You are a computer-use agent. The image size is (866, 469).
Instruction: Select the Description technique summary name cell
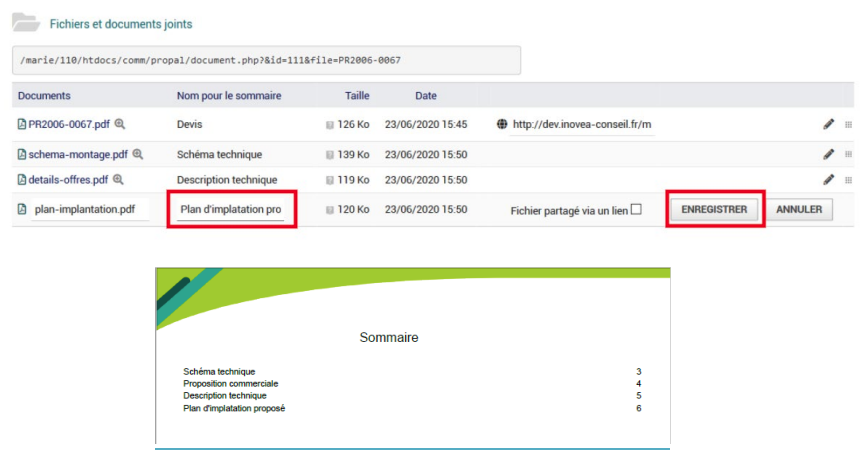(227, 180)
